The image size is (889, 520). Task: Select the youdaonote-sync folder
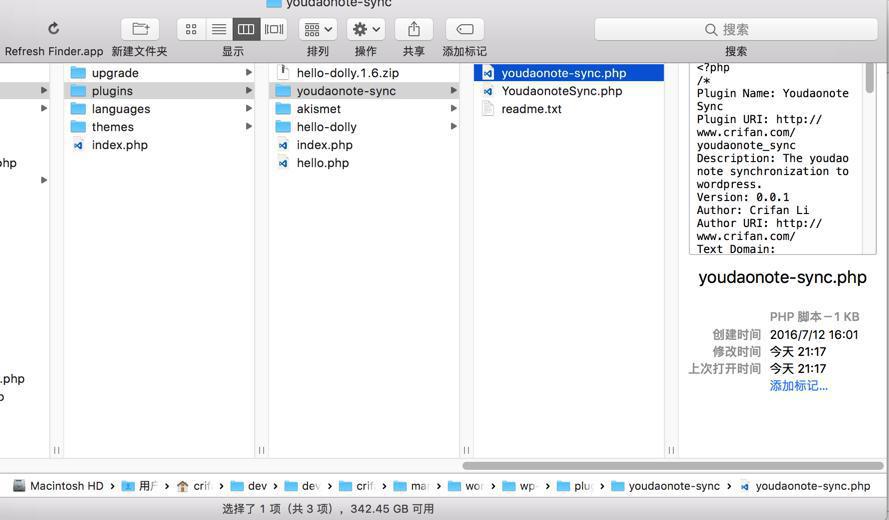(363, 91)
